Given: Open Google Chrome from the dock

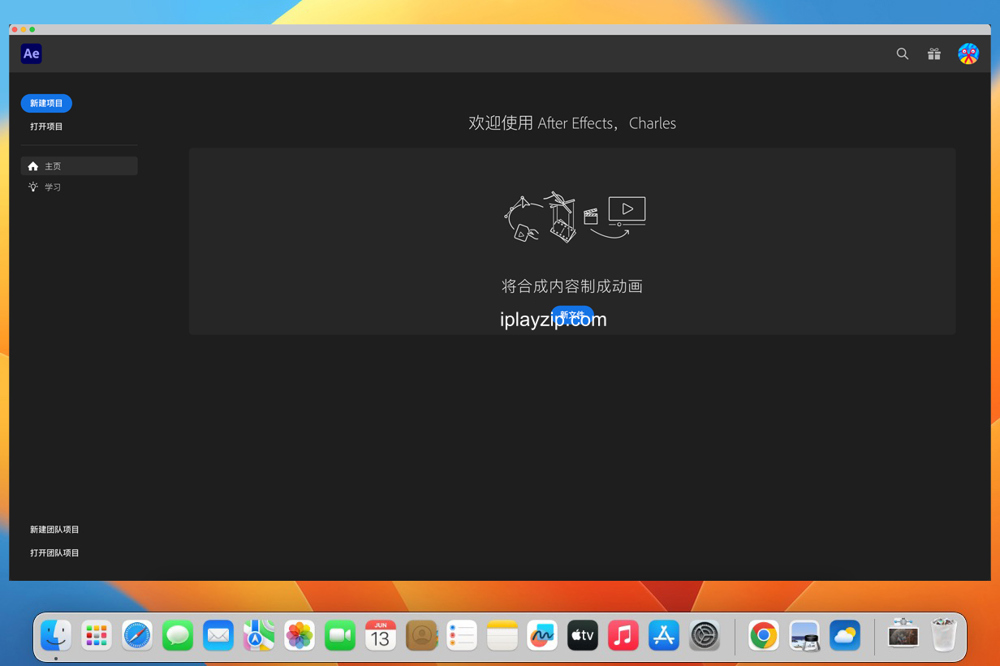Looking at the screenshot, I should click(x=763, y=635).
